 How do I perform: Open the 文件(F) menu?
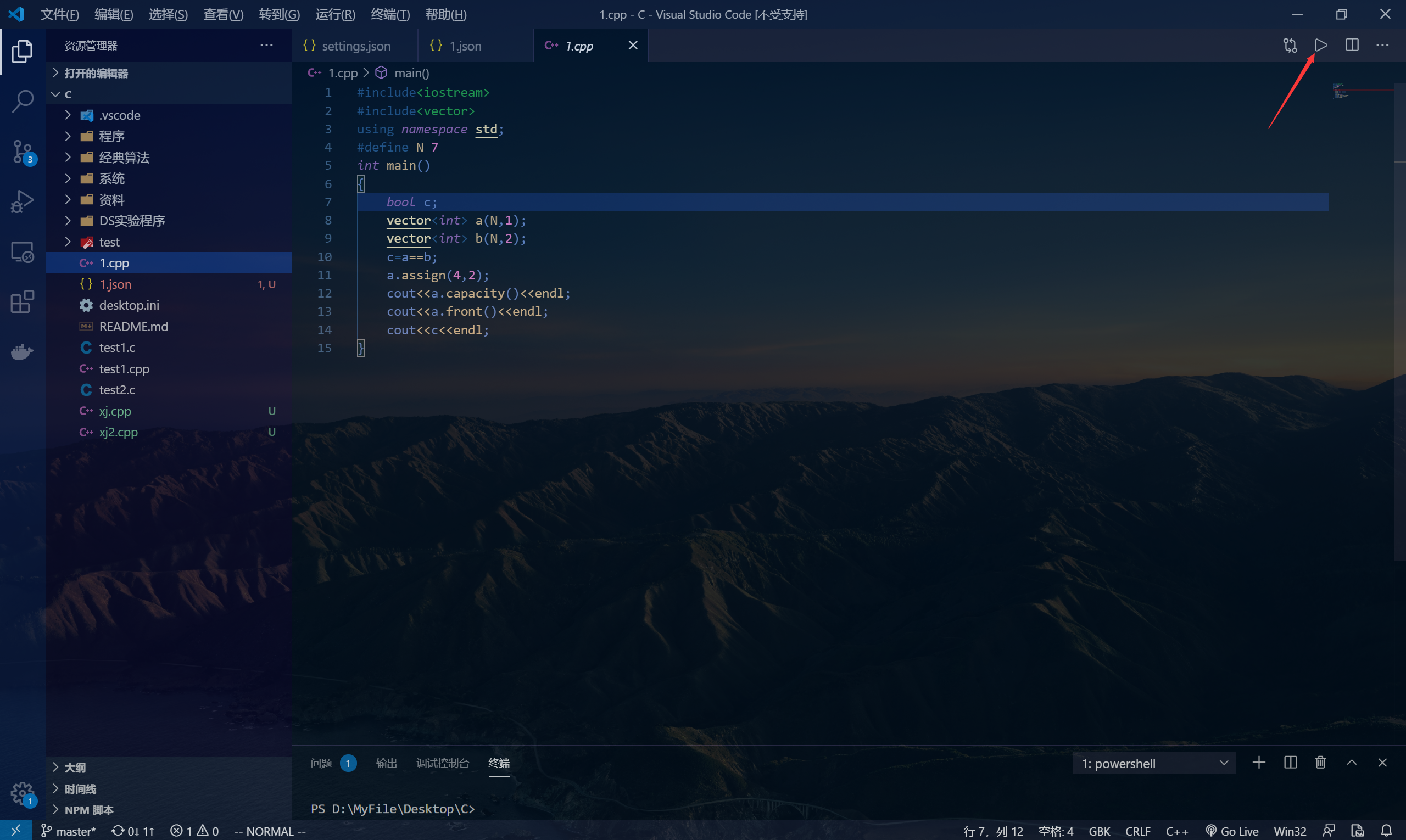pos(59,15)
